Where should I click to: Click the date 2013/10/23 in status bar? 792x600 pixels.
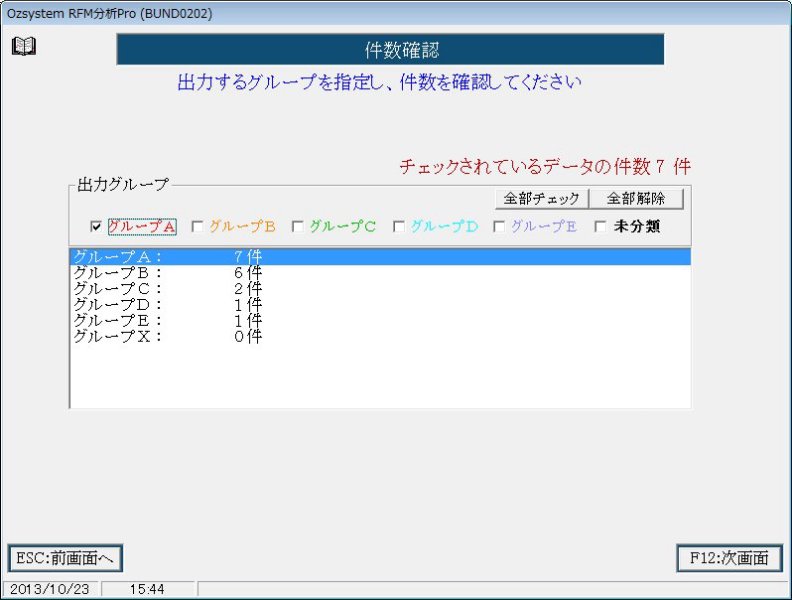(x=50, y=589)
